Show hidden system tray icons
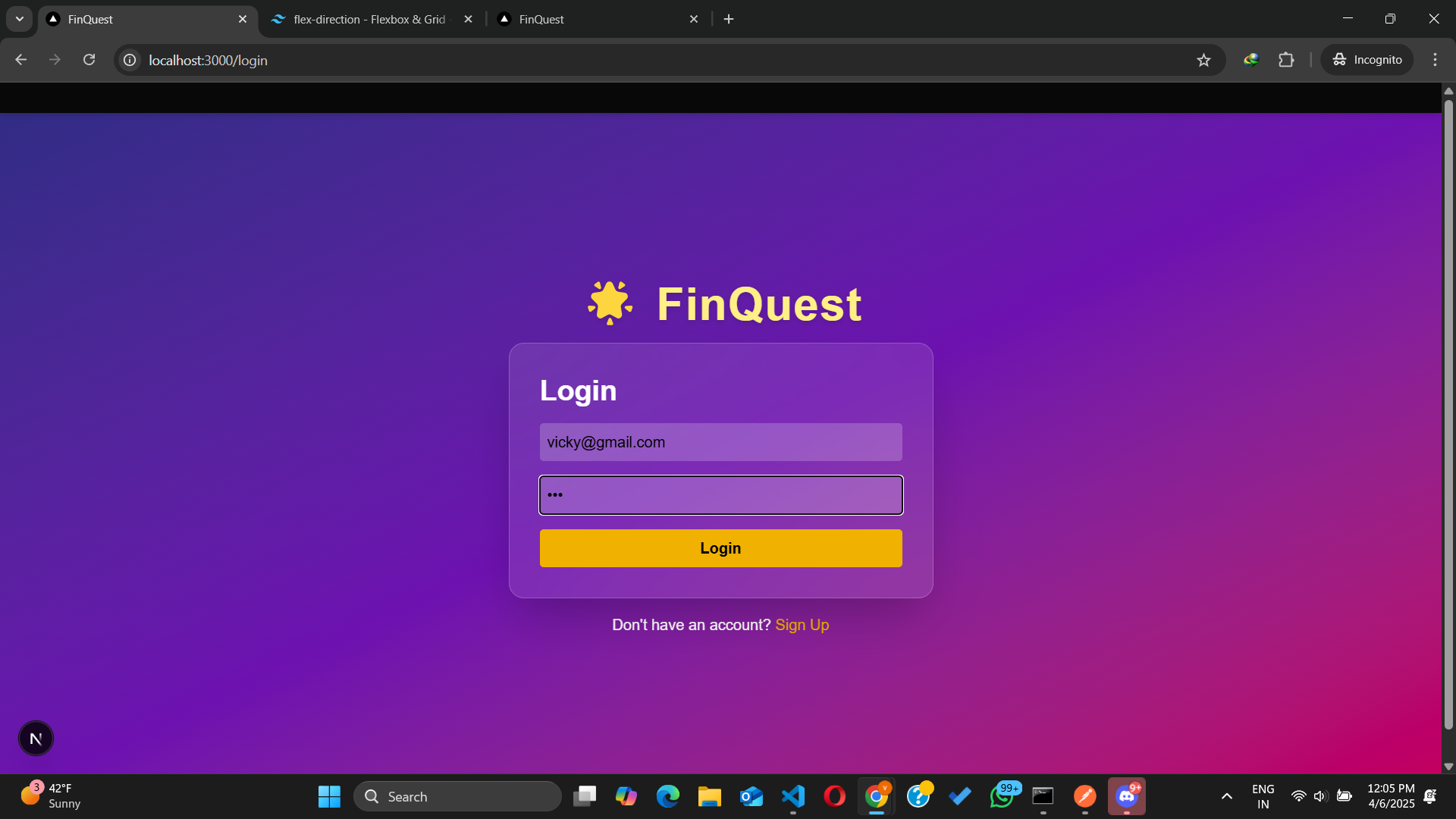 coord(1226,796)
